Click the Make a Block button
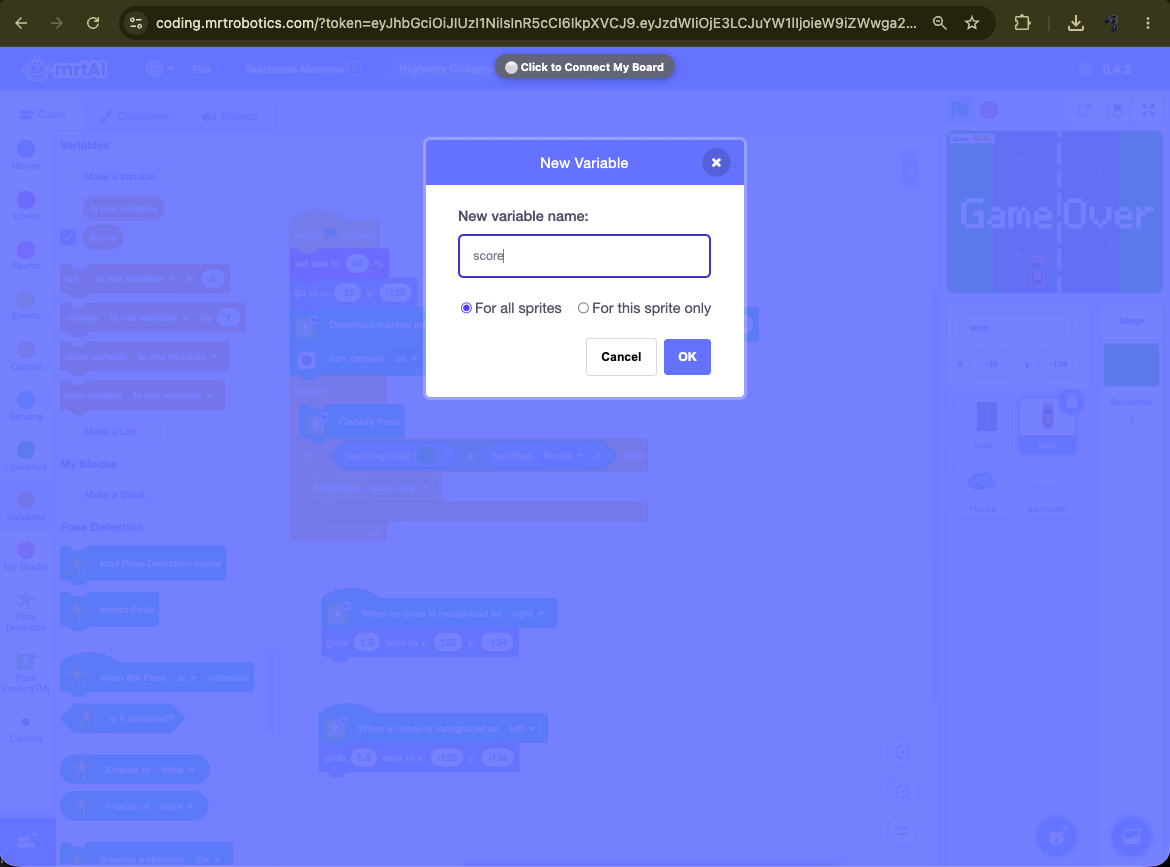 (115, 495)
